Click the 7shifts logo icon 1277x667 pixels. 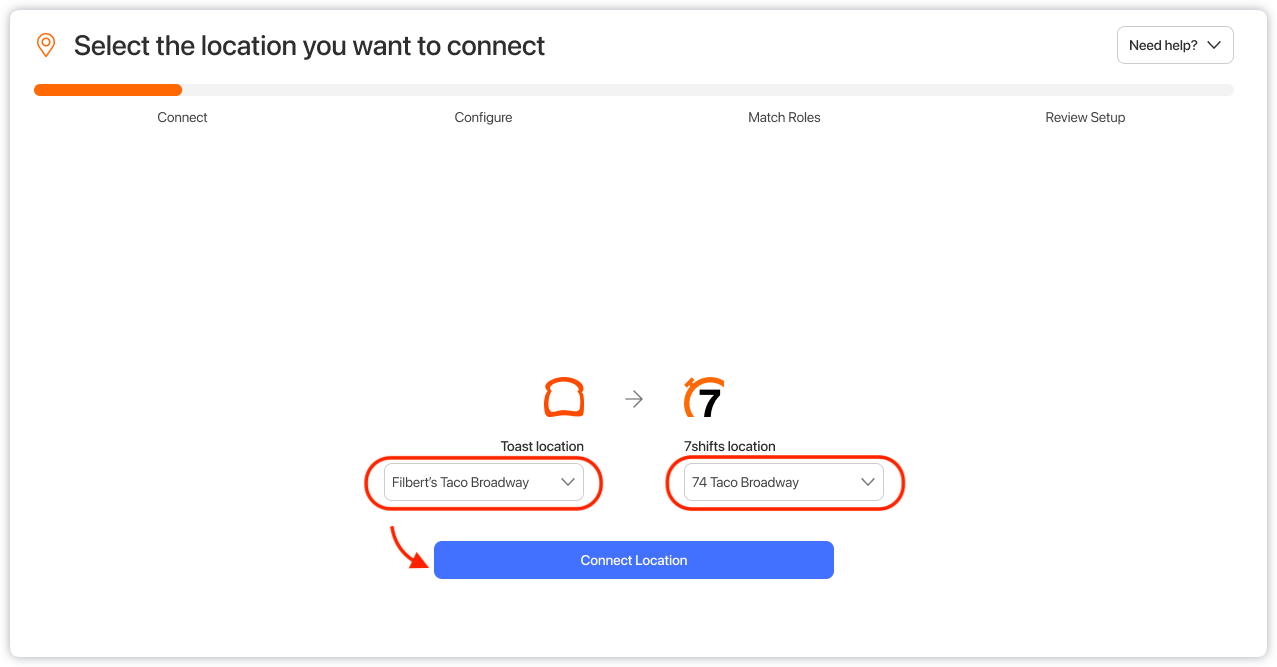(704, 398)
